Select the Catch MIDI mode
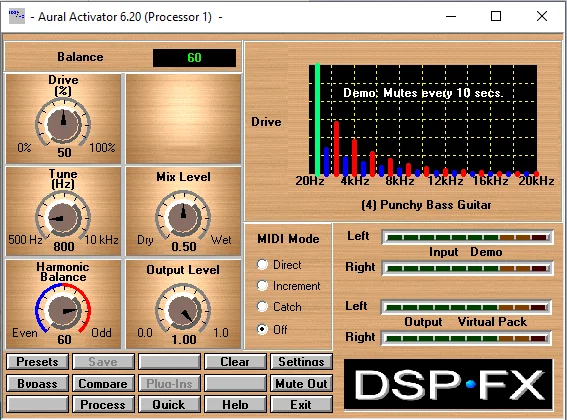The image size is (567, 420). 263,306
